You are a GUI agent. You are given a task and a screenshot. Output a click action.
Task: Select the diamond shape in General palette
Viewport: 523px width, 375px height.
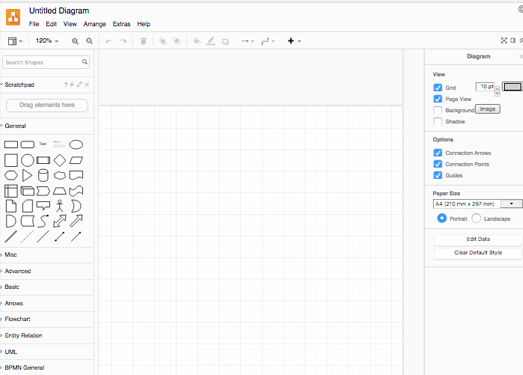coord(60,160)
